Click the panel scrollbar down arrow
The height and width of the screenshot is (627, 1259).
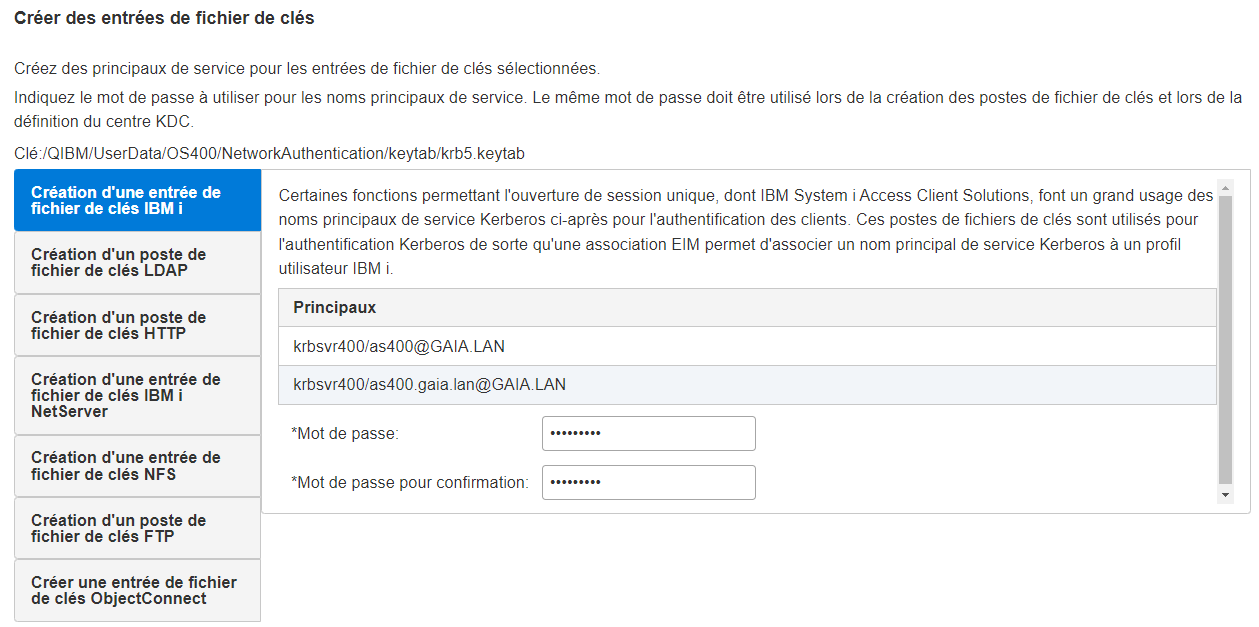[1226, 495]
